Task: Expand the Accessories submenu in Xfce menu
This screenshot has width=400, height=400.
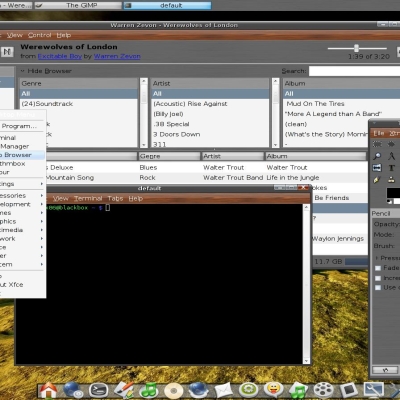Action: [22, 196]
